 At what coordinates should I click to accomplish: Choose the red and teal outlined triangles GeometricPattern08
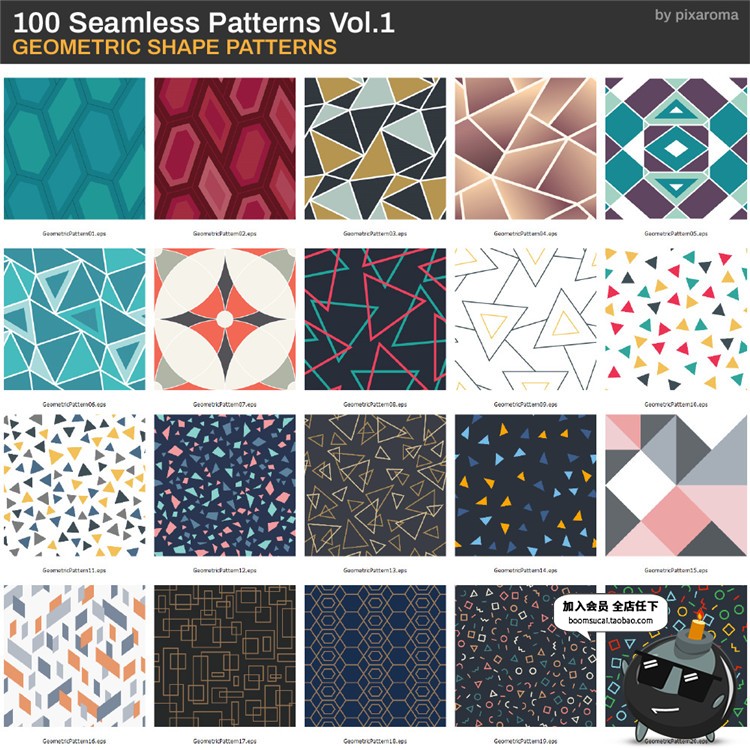tap(375, 319)
